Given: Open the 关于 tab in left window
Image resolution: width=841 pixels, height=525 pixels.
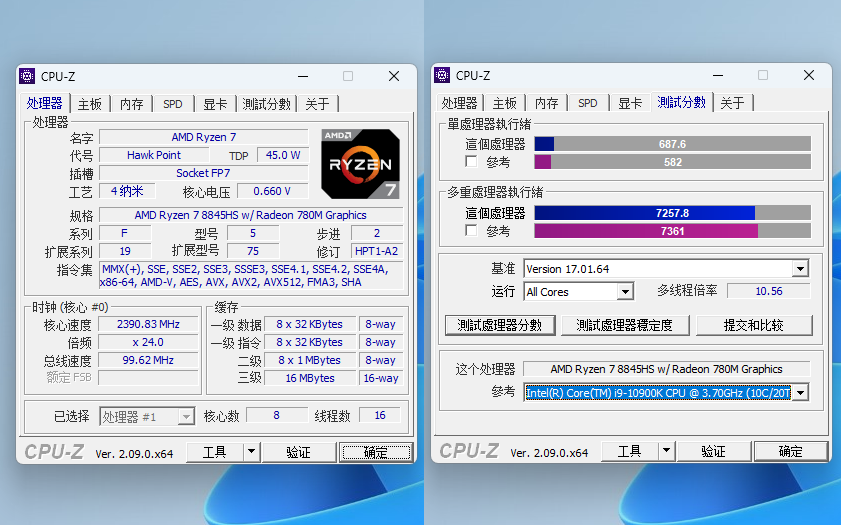Looking at the screenshot, I should [317, 104].
